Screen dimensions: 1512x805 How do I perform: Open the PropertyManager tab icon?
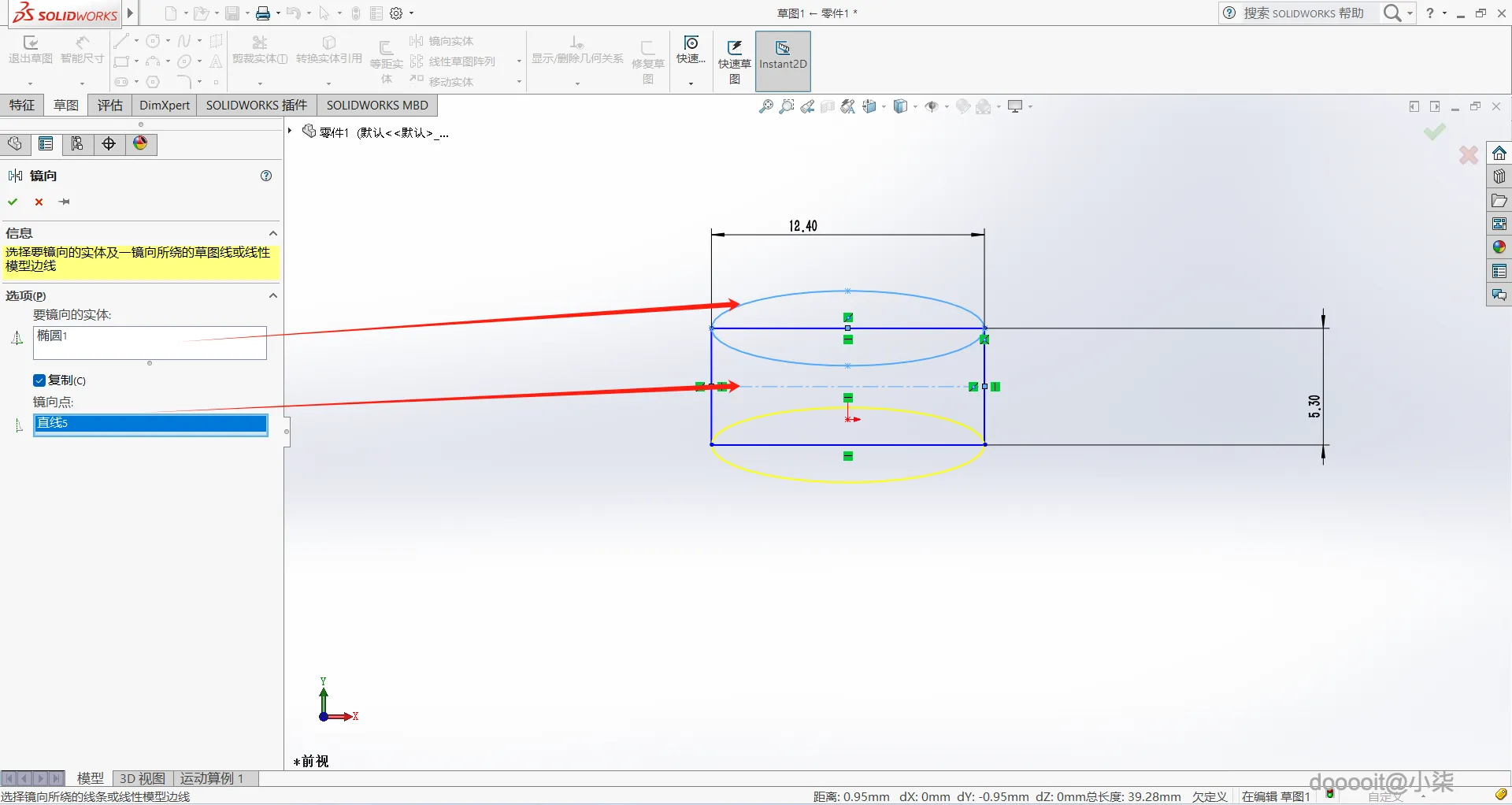click(x=46, y=143)
